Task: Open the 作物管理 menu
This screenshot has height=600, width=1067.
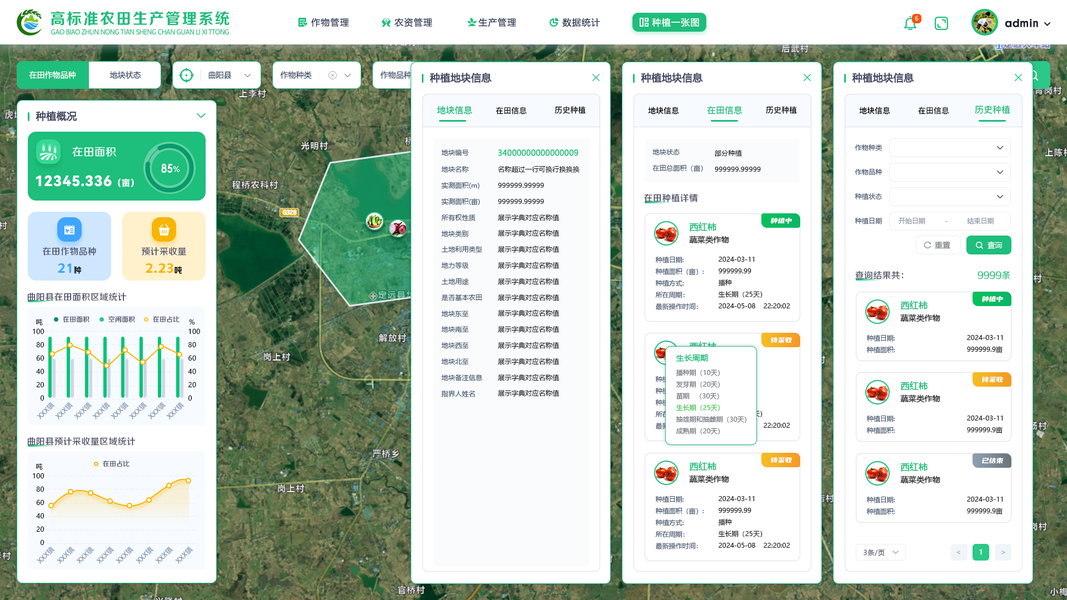Action: coord(323,22)
